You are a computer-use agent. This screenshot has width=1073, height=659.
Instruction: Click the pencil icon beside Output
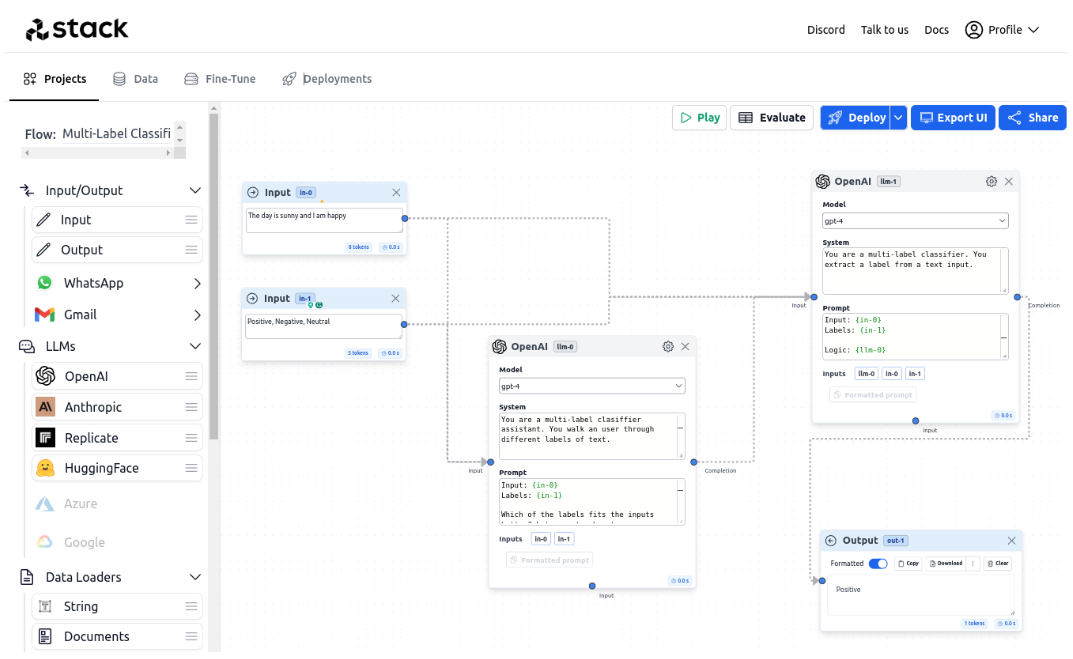tap(44, 250)
